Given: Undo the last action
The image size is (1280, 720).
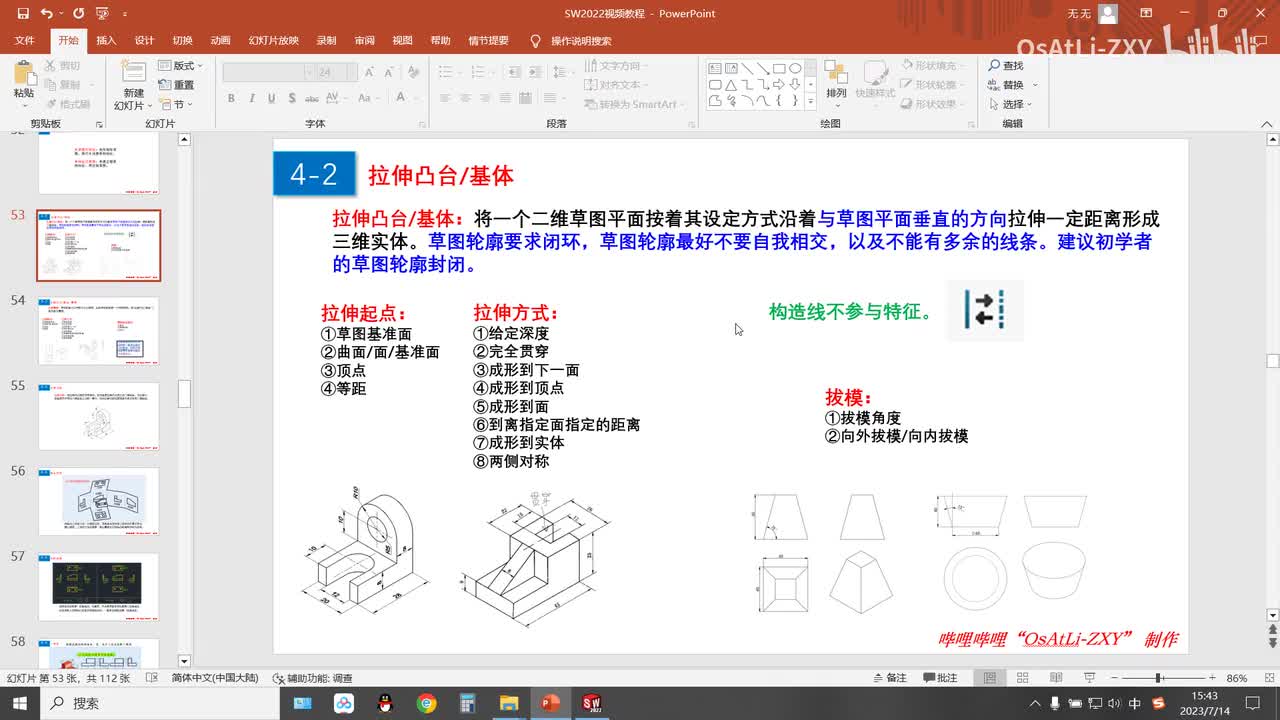Looking at the screenshot, I should coord(46,14).
